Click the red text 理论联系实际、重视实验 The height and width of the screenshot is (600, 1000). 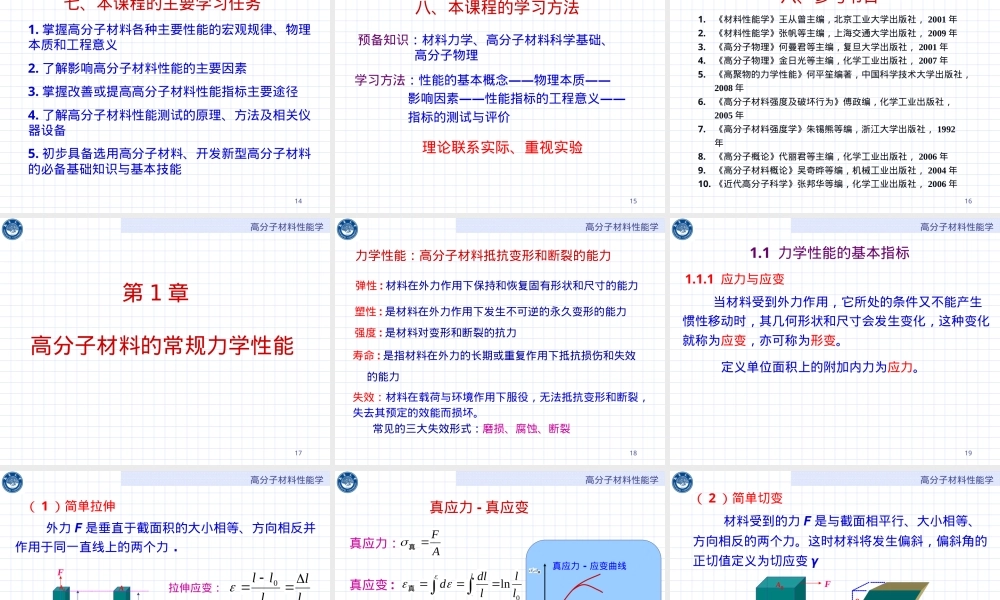503,147
